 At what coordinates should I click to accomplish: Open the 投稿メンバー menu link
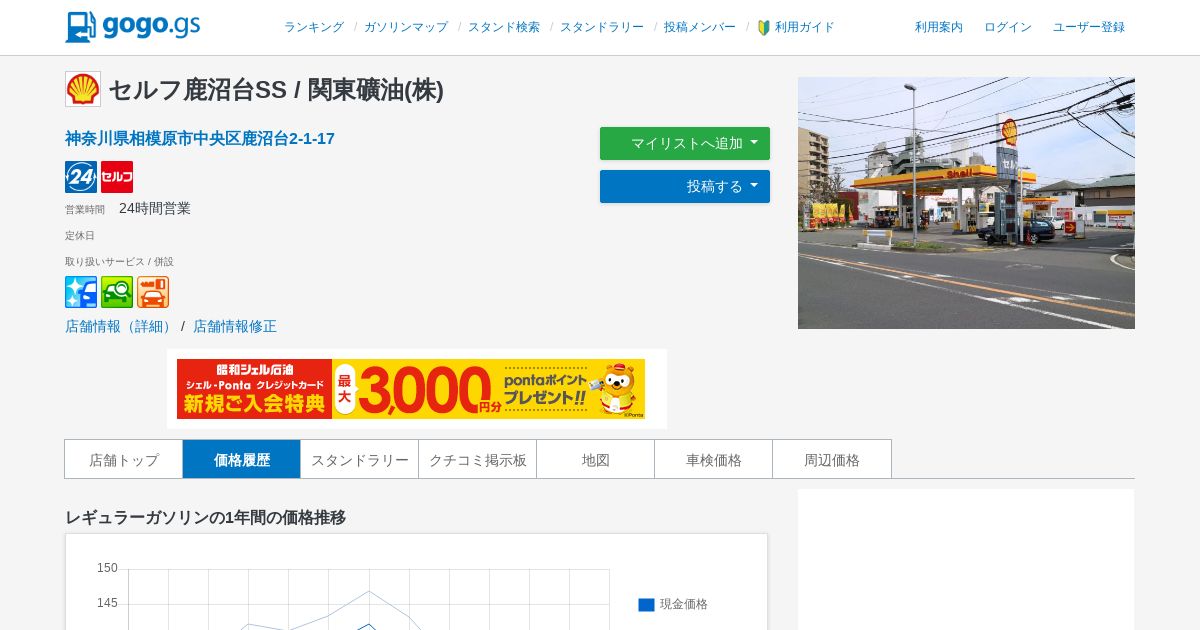700,27
